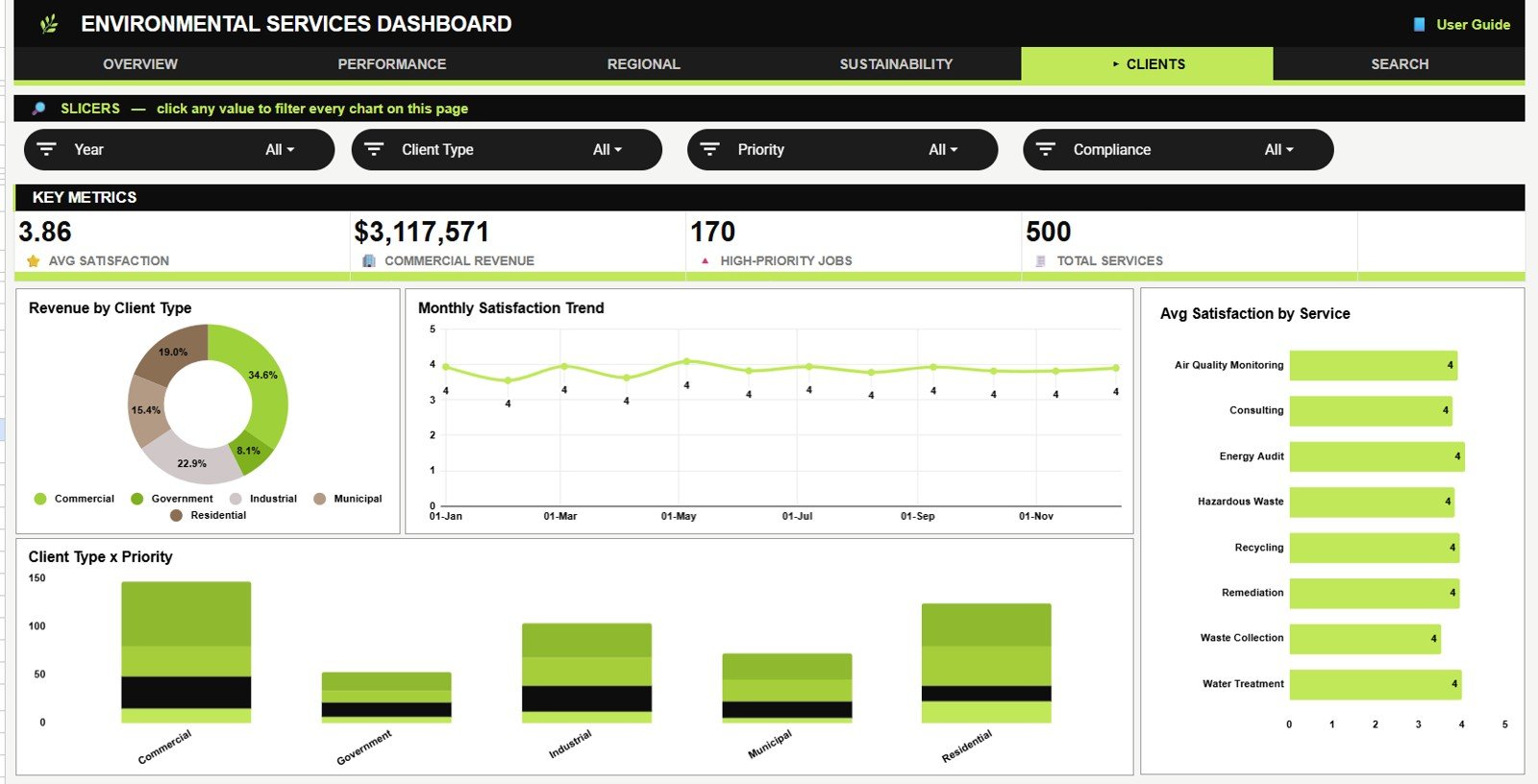Click the triangle icon beside High-Priority Jobs

pyautogui.click(x=706, y=260)
